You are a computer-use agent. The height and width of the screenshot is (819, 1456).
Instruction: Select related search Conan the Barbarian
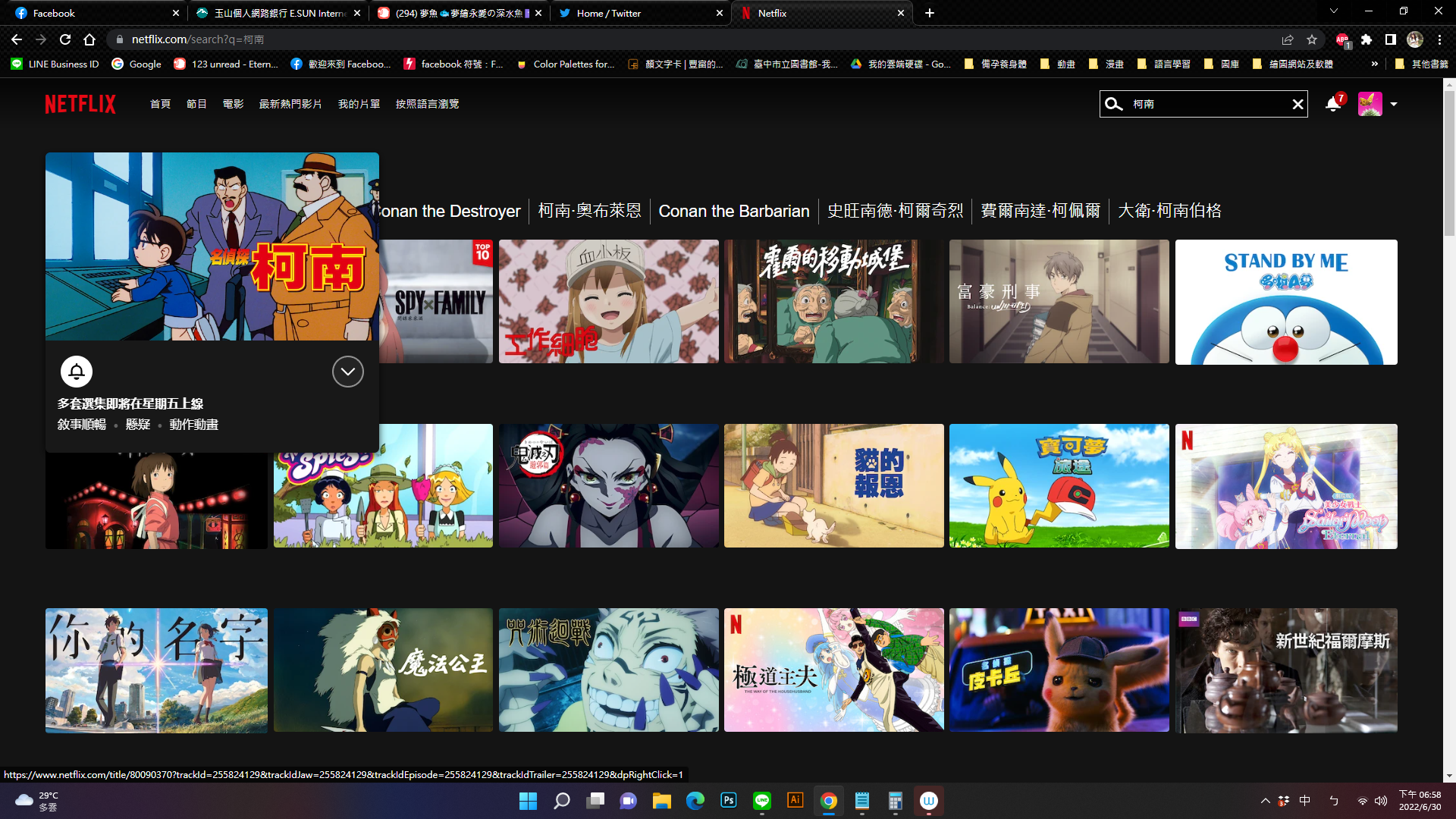click(x=733, y=211)
